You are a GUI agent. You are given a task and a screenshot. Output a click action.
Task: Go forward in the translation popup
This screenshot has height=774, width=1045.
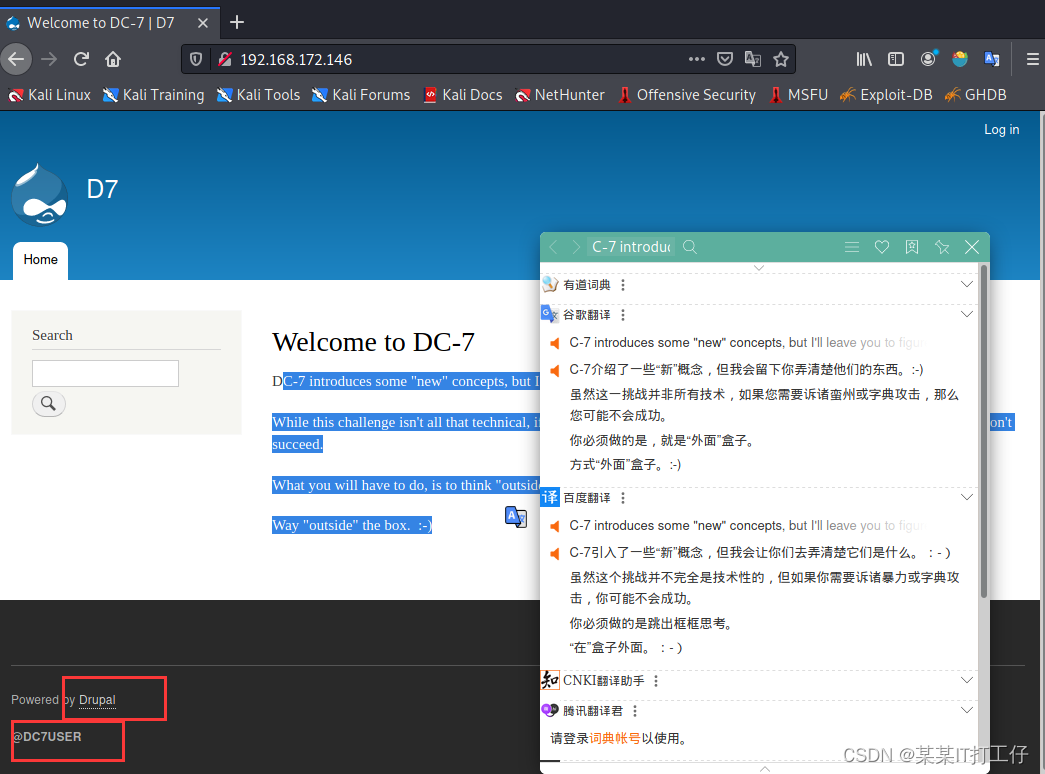(x=576, y=247)
